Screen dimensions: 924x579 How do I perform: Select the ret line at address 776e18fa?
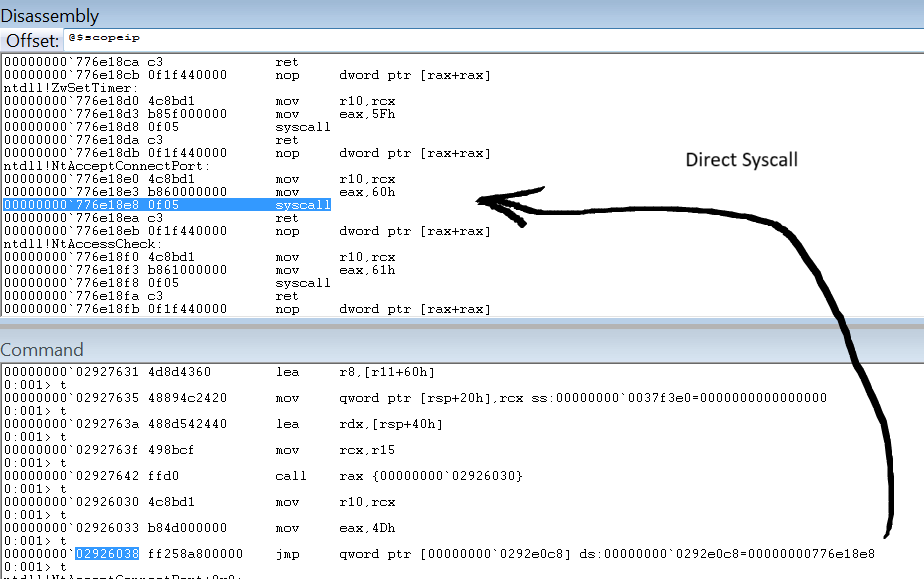(x=151, y=296)
